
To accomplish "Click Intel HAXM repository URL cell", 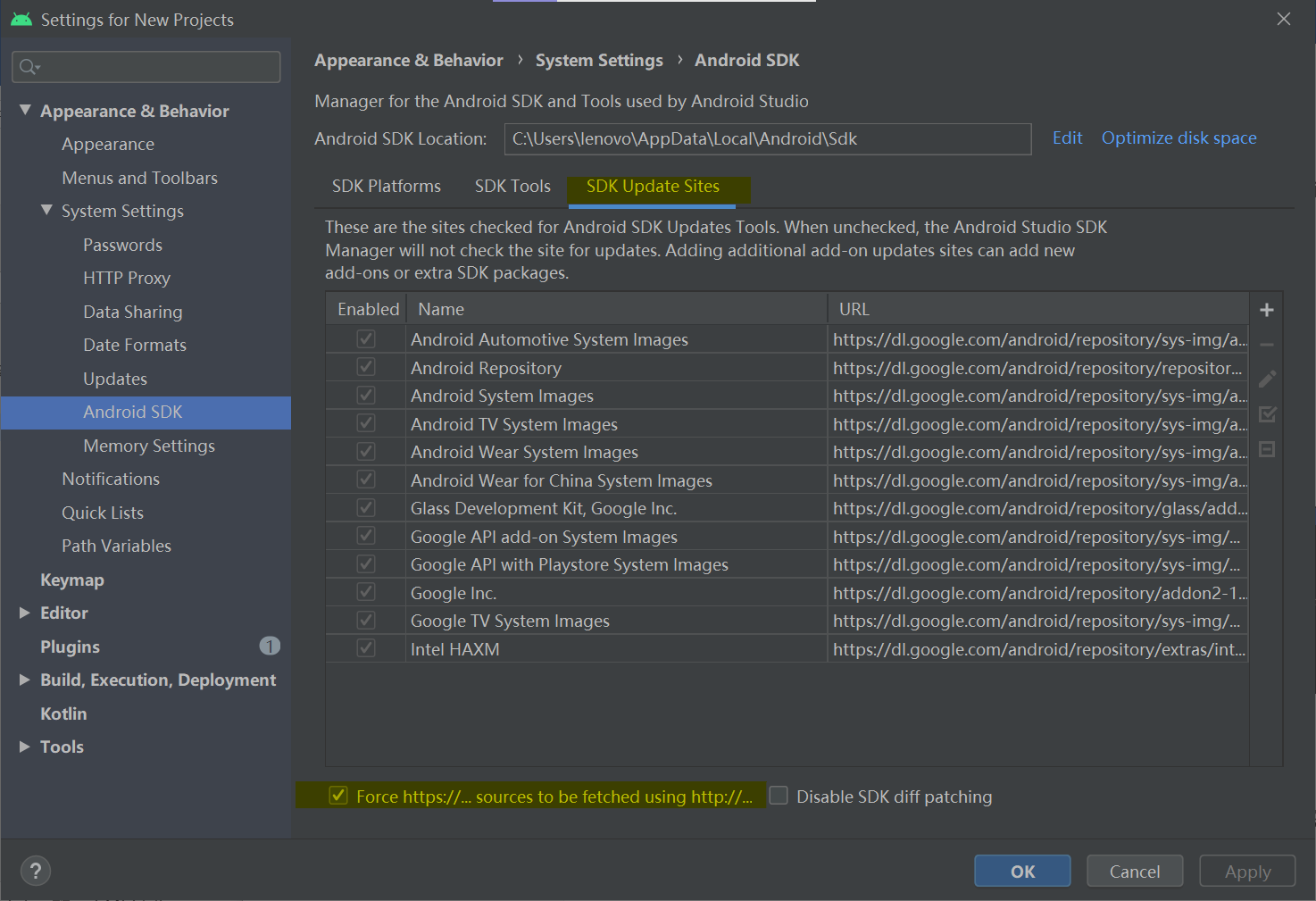I will 1038,649.
